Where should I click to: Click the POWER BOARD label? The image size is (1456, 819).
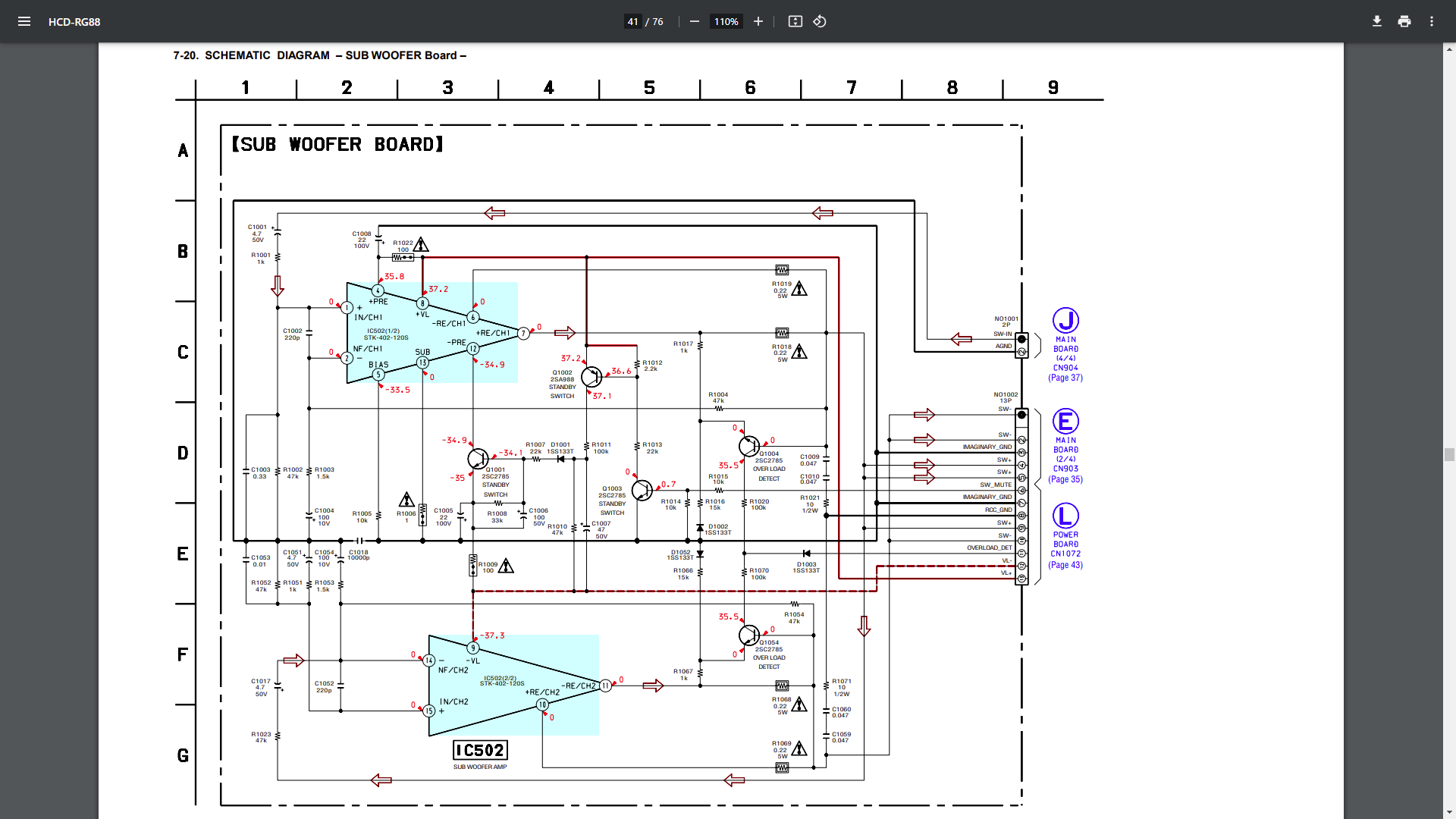(x=1065, y=539)
